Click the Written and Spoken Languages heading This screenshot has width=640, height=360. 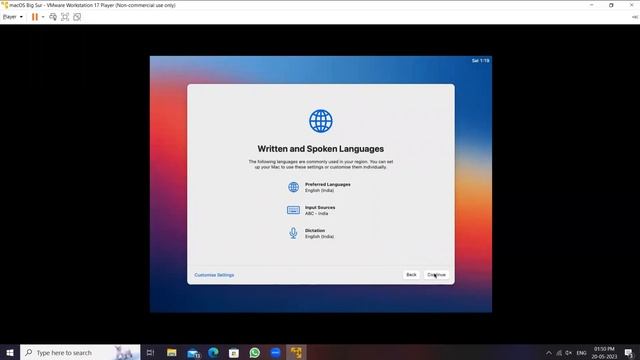(x=320, y=149)
